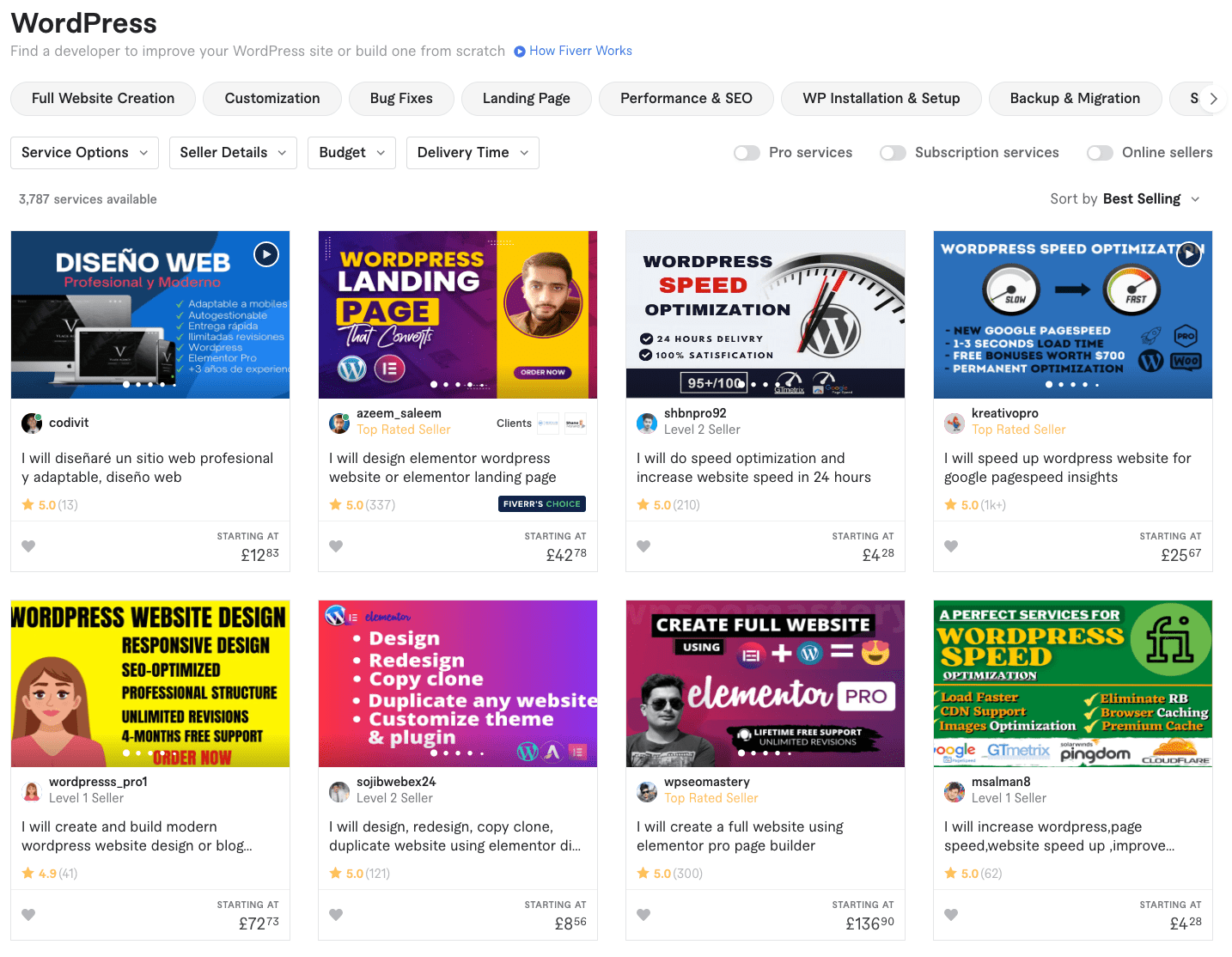Viewport: 1232px width, 957px height.
Task: Save azeem_saleem's gig using the heart
Action: tap(336, 546)
